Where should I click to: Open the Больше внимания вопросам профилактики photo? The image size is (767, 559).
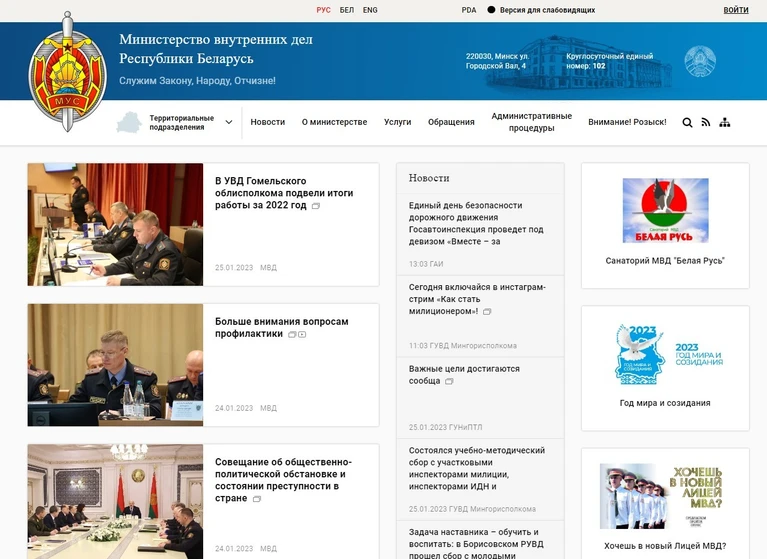click(x=115, y=364)
